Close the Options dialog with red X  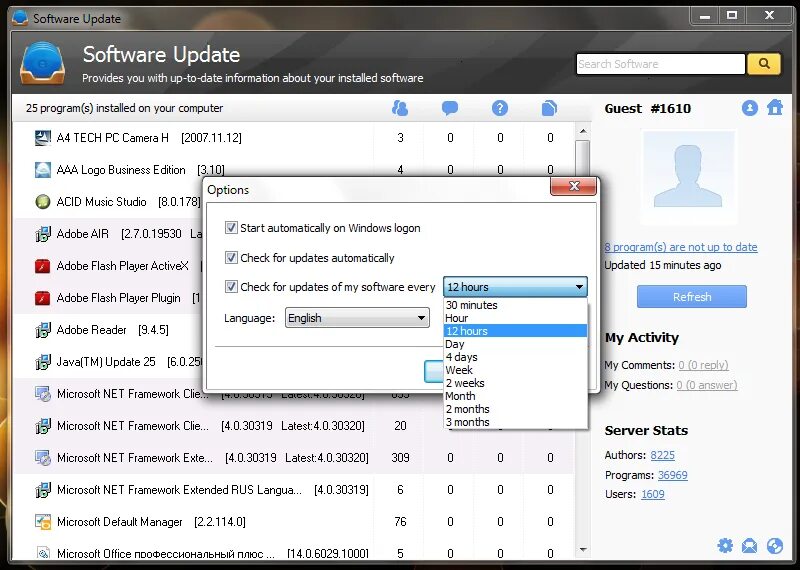pyautogui.click(x=573, y=186)
